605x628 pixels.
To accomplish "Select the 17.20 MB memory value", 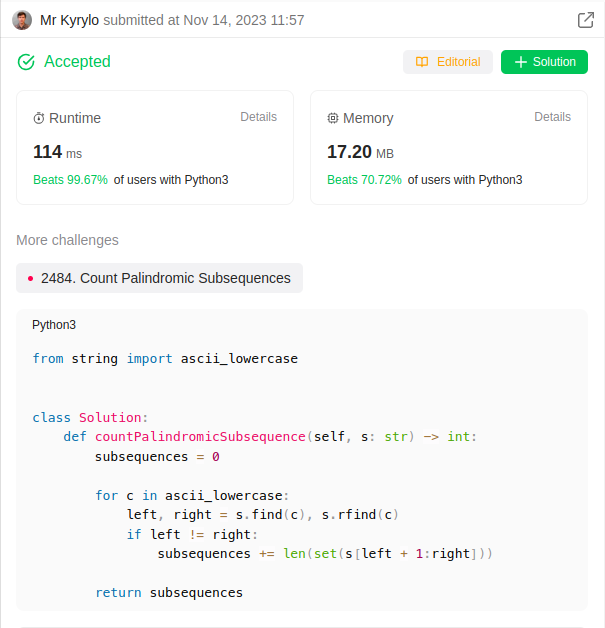I will pos(360,152).
